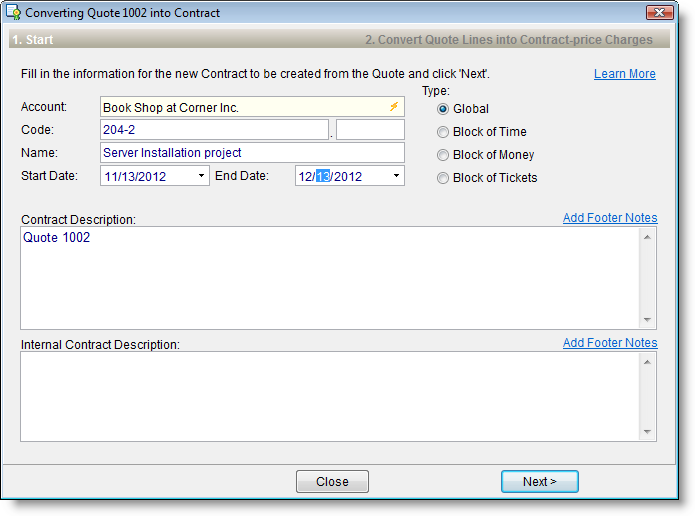Close the Converting Quote dialog window
The width and height of the screenshot is (695, 516).
click(x=659, y=13)
